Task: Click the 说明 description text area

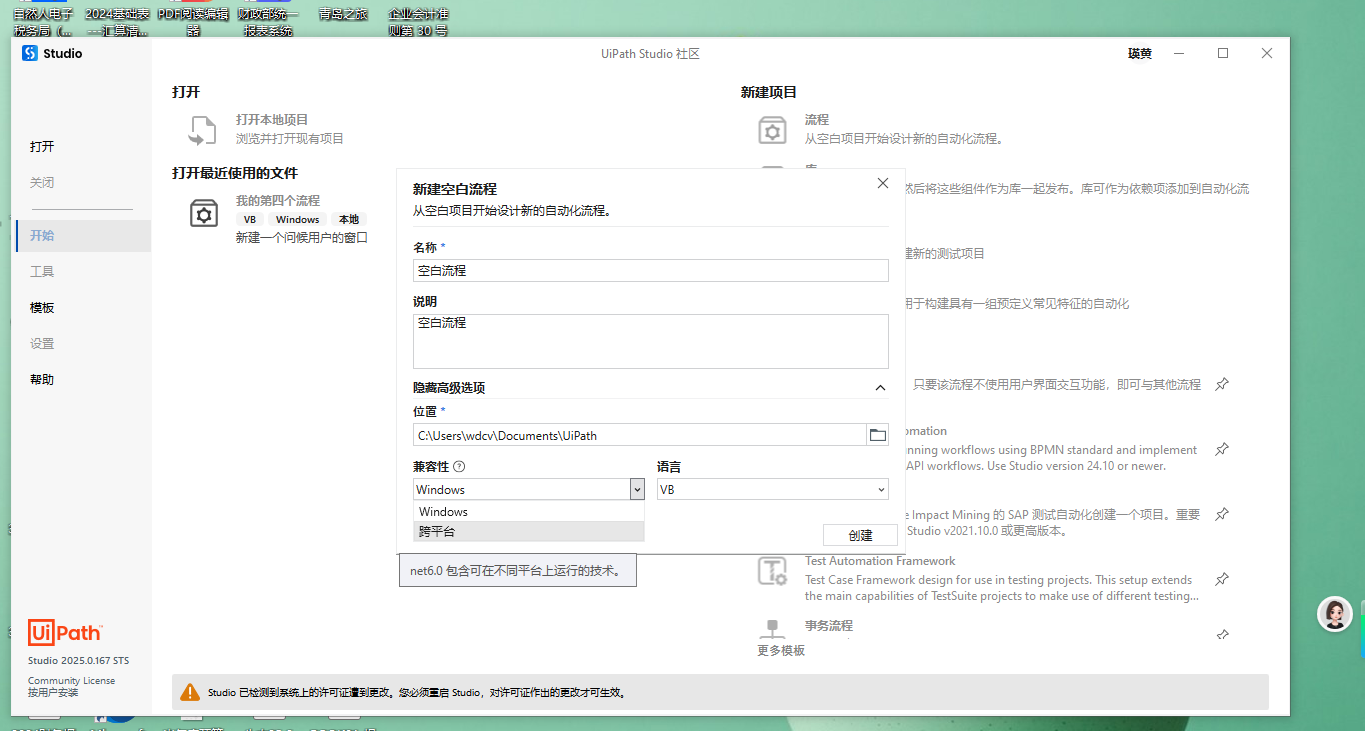Action: pyautogui.click(x=651, y=341)
